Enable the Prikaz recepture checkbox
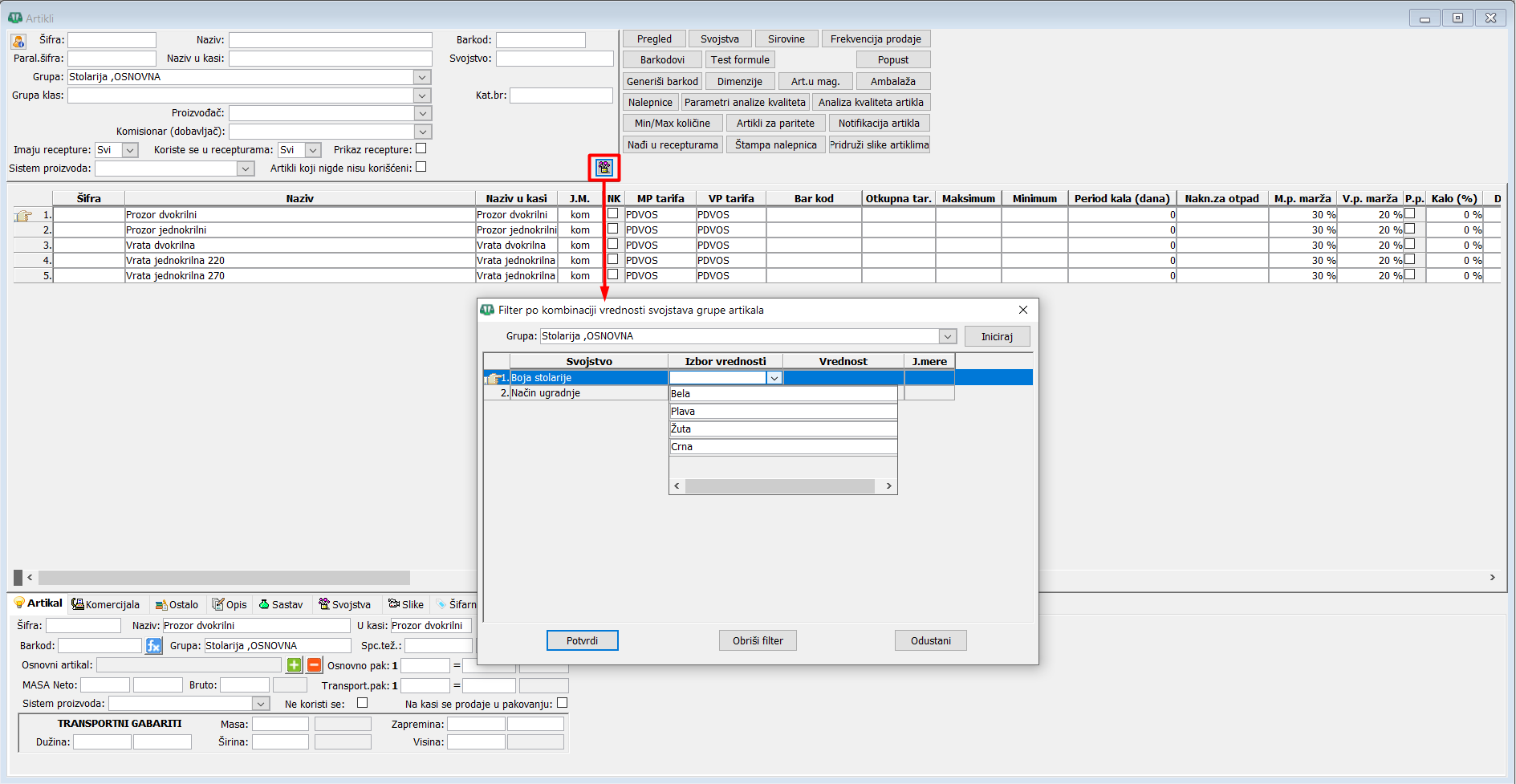 tap(421, 148)
